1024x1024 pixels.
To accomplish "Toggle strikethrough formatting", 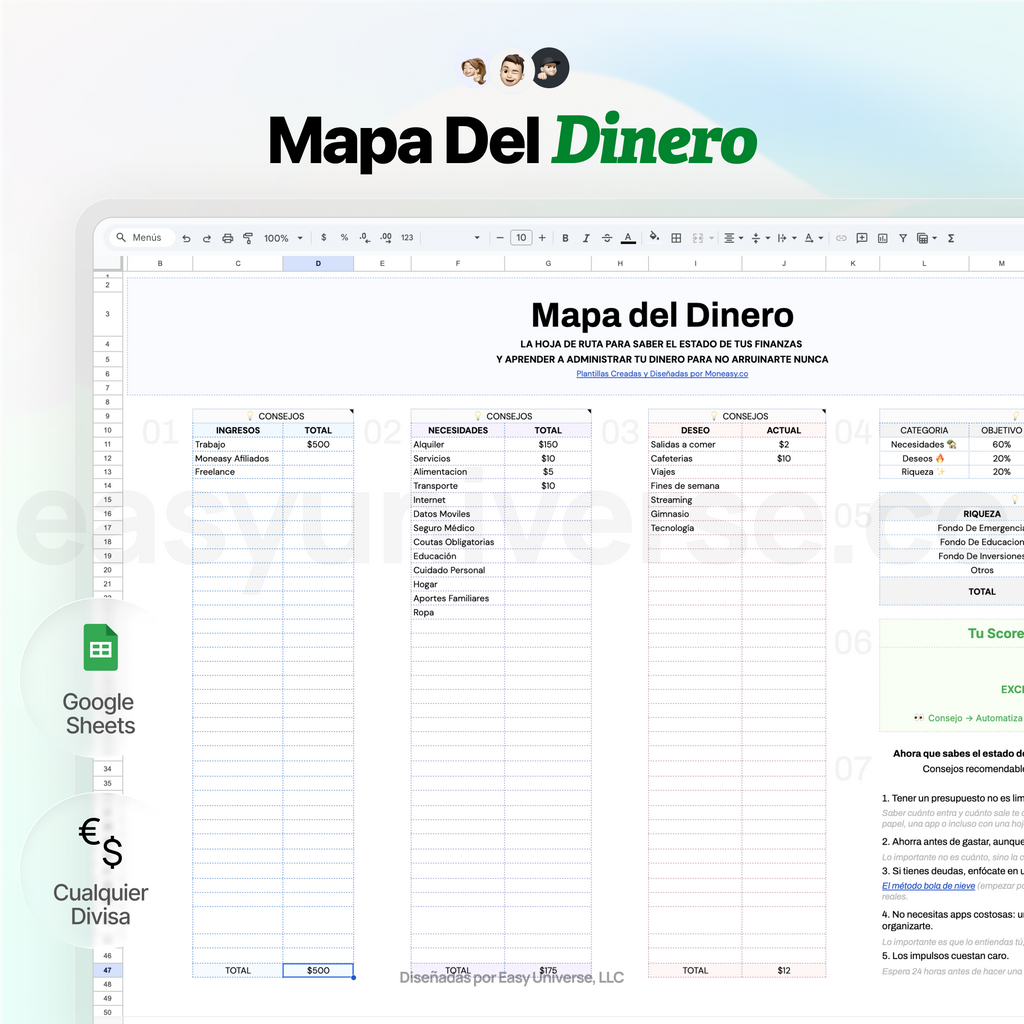I will (606, 238).
